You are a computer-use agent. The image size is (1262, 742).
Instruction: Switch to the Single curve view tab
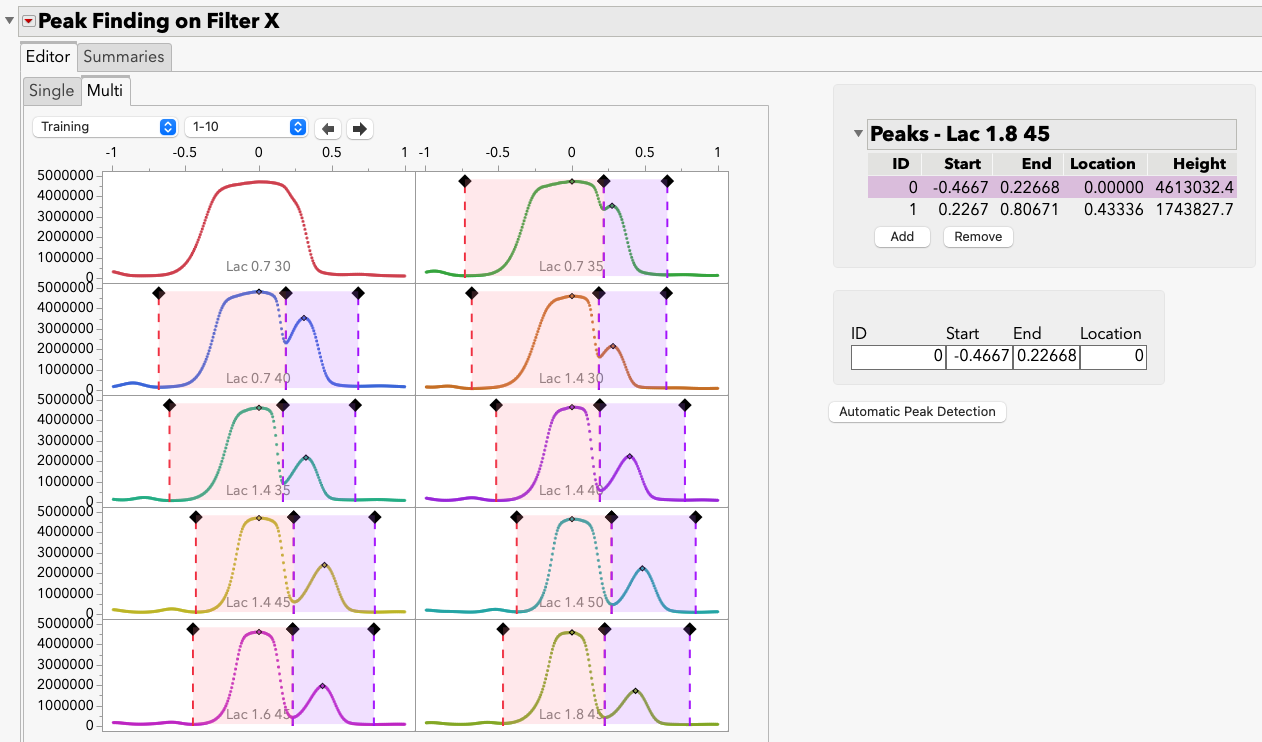51,90
